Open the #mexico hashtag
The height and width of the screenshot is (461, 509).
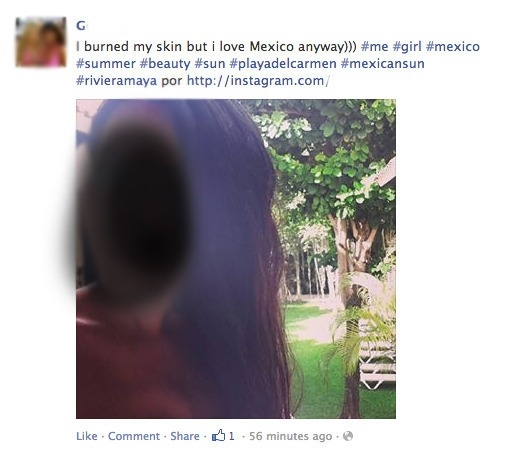coord(453,46)
